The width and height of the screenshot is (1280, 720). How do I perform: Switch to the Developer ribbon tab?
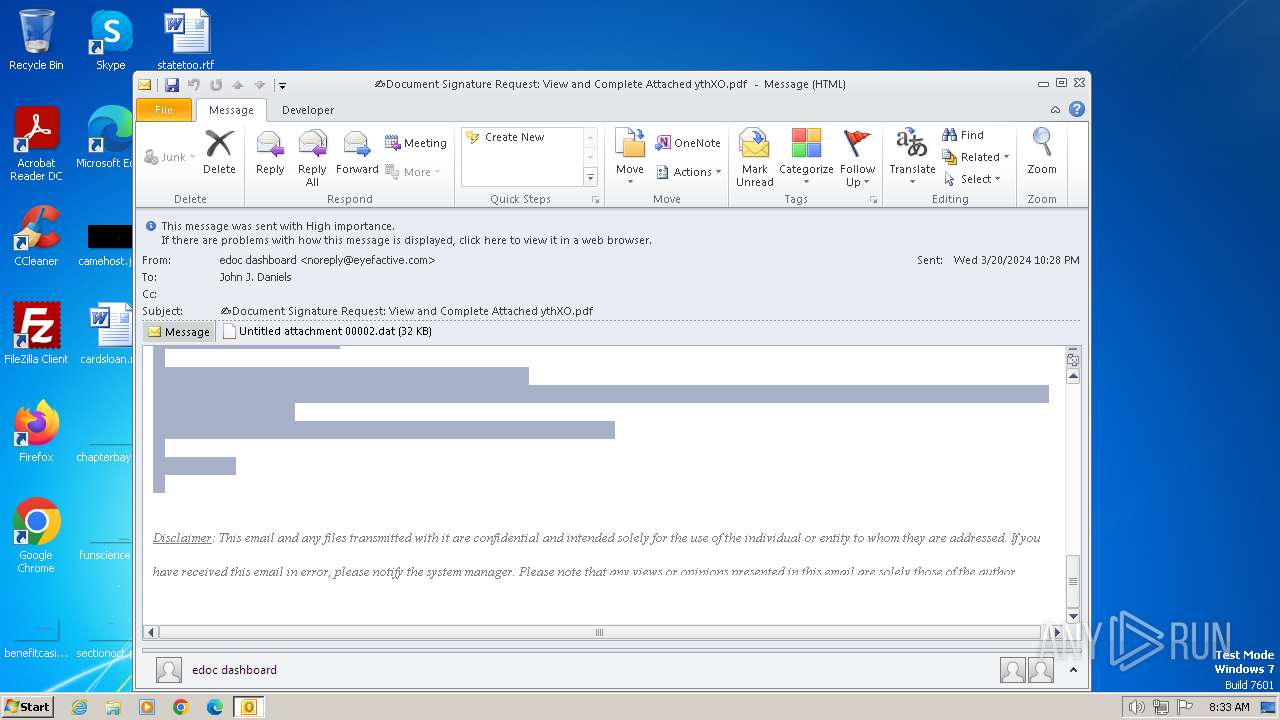(x=308, y=110)
